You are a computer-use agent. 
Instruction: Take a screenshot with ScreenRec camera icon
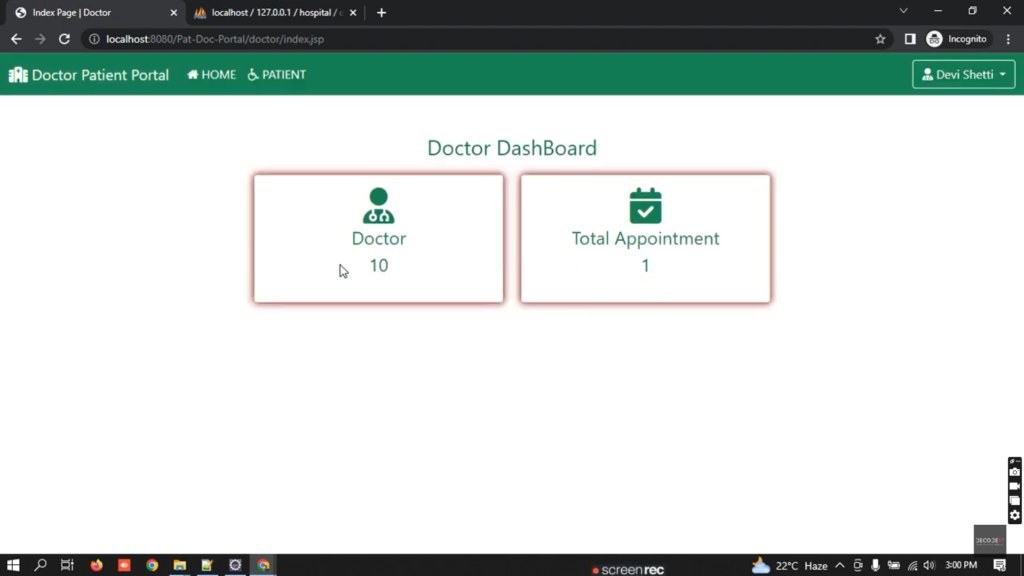coord(1014,472)
